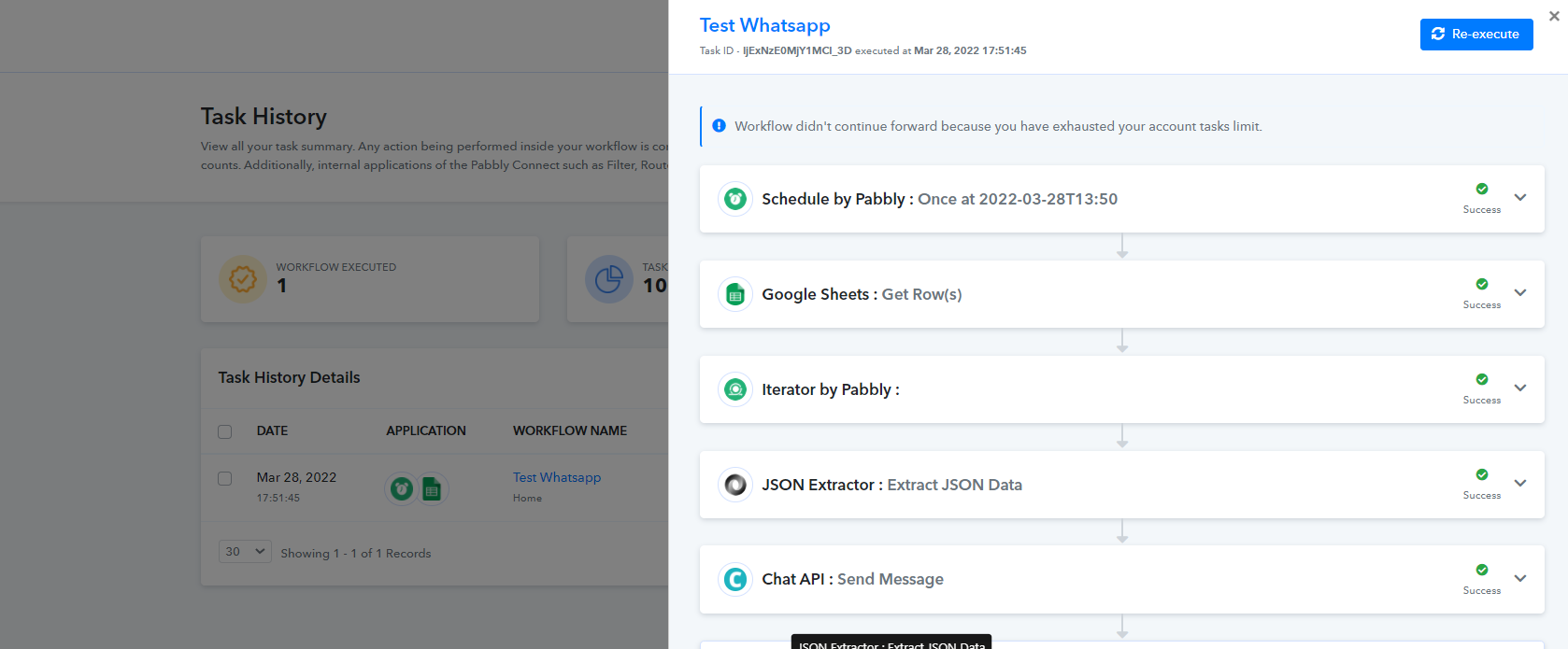The image size is (1568, 649).
Task: Open the Test Whatsapp workflow link
Action: click(557, 477)
